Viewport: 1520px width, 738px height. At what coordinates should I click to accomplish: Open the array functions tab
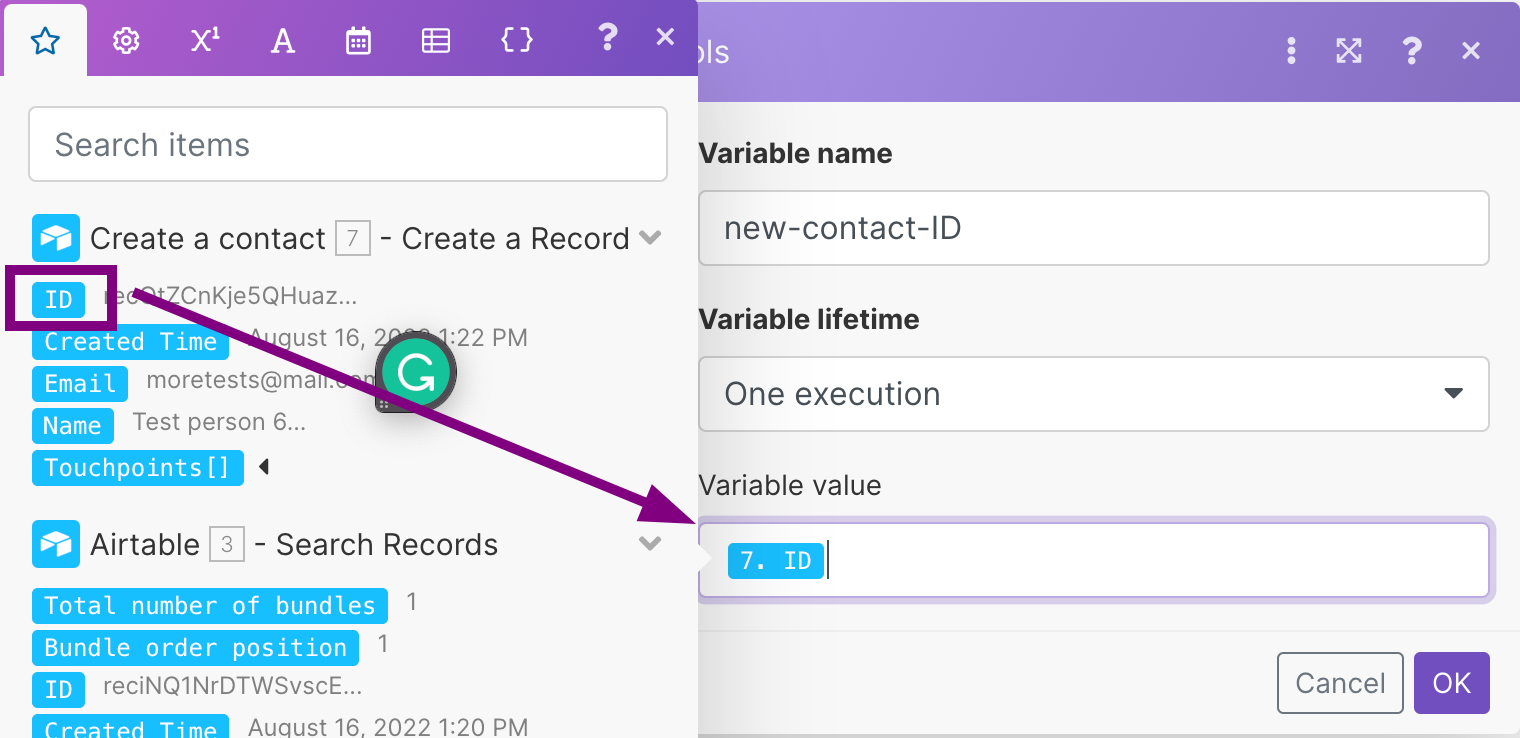435,41
